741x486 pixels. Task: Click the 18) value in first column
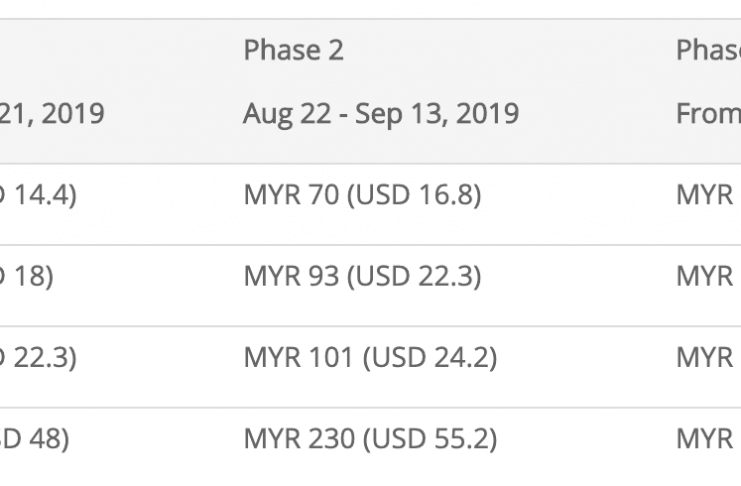27,276
